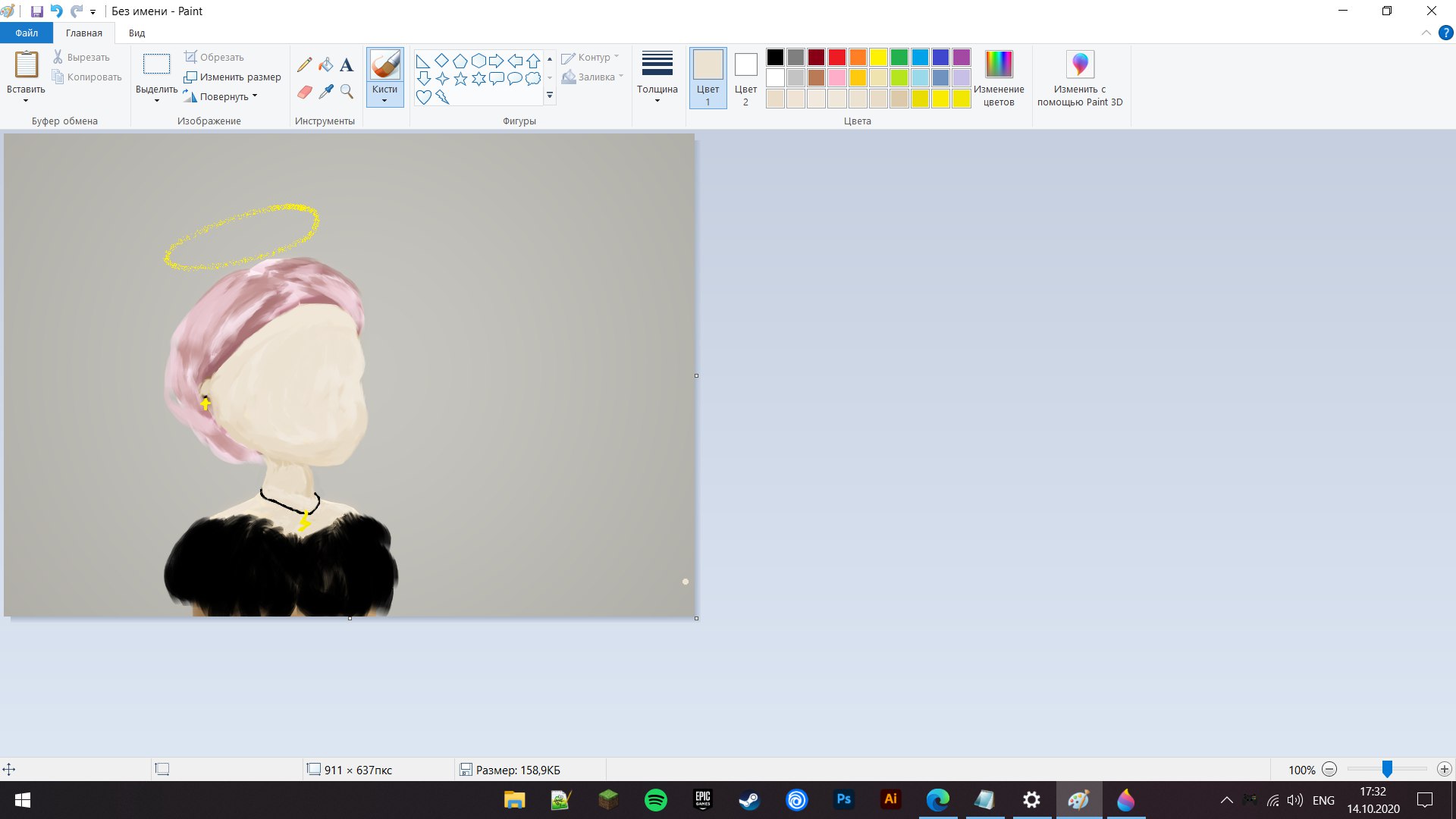Image resolution: width=1456 pixels, height=819 pixels.
Task: Click the zoom in plus button
Action: [x=1444, y=769]
